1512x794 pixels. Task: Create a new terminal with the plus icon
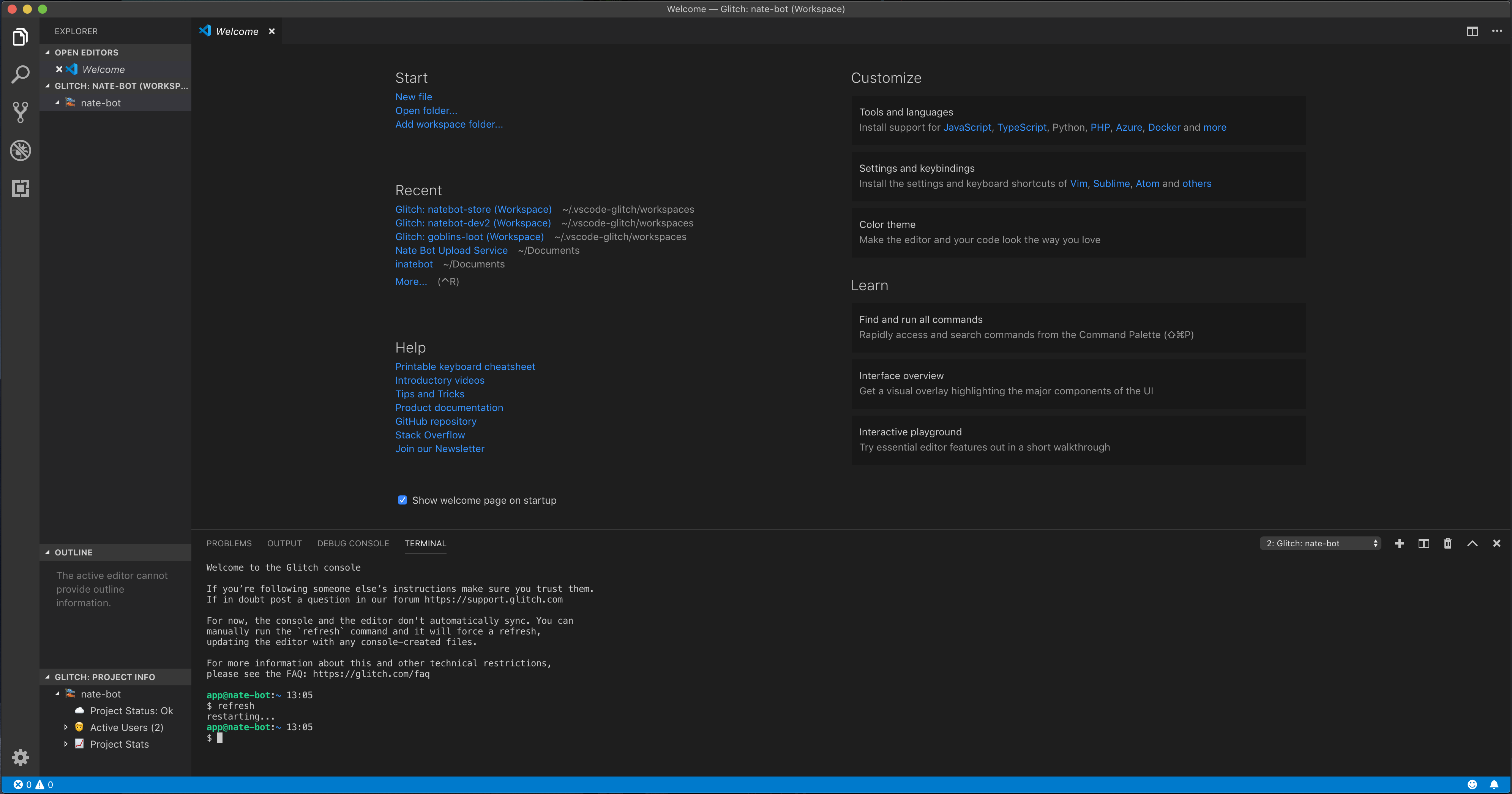click(x=1399, y=543)
